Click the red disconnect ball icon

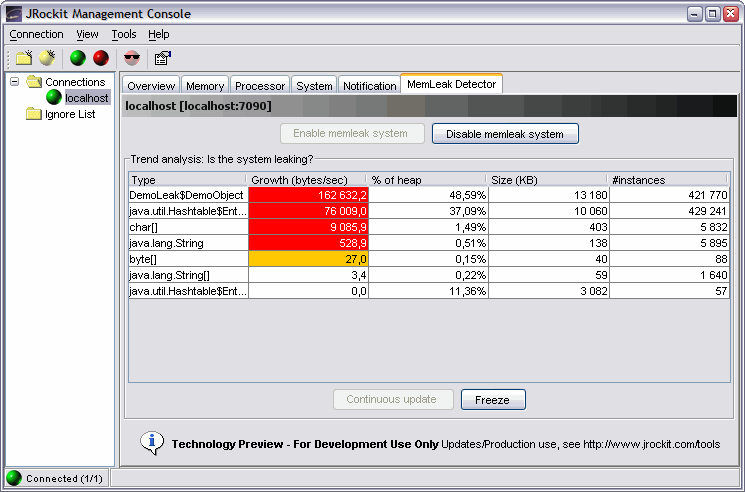(101, 58)
